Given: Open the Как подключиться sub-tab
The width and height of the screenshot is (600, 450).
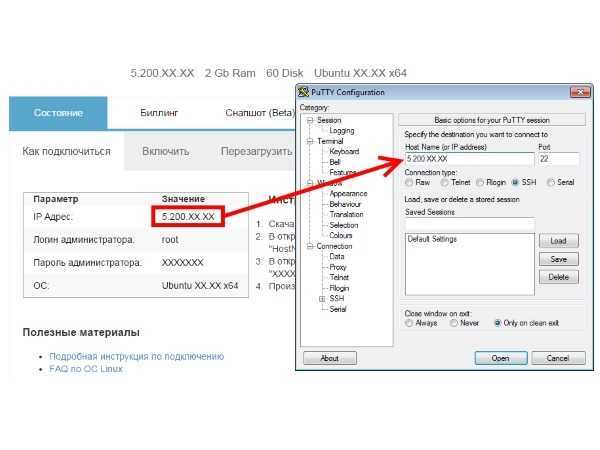Looking at the screenshot, I should tap(67, 152).
